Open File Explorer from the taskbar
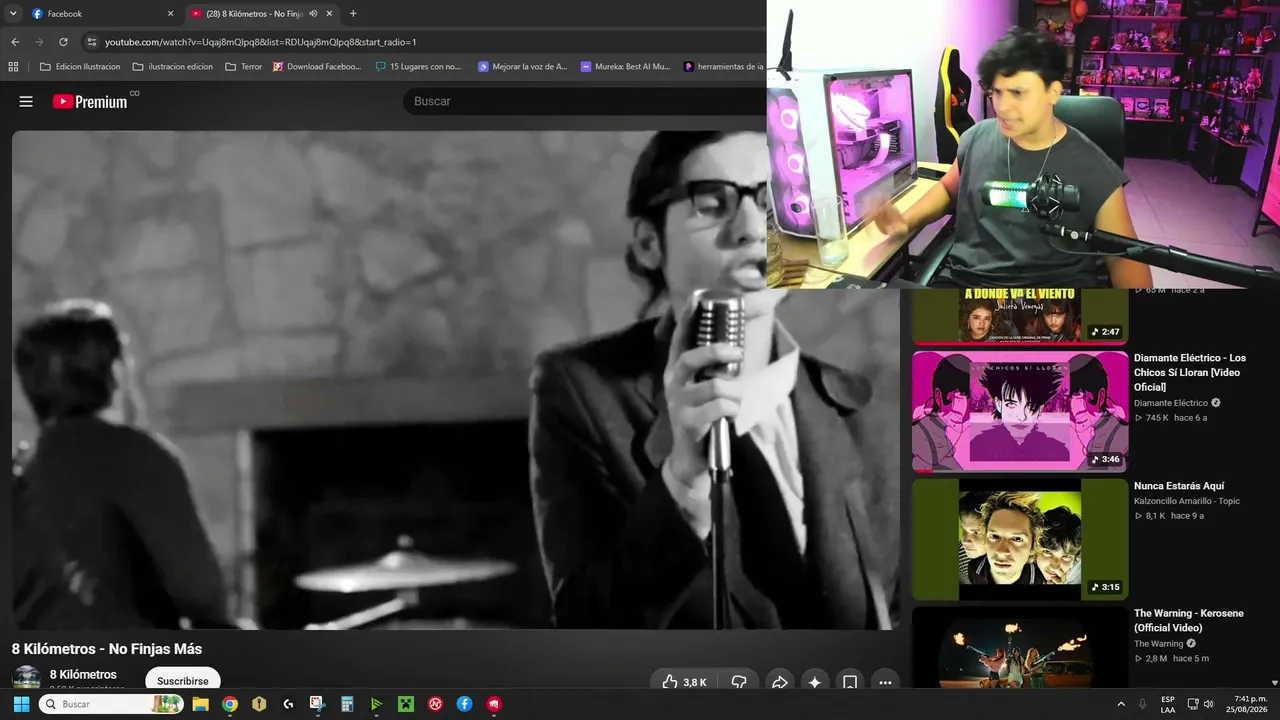 point(200,704)
